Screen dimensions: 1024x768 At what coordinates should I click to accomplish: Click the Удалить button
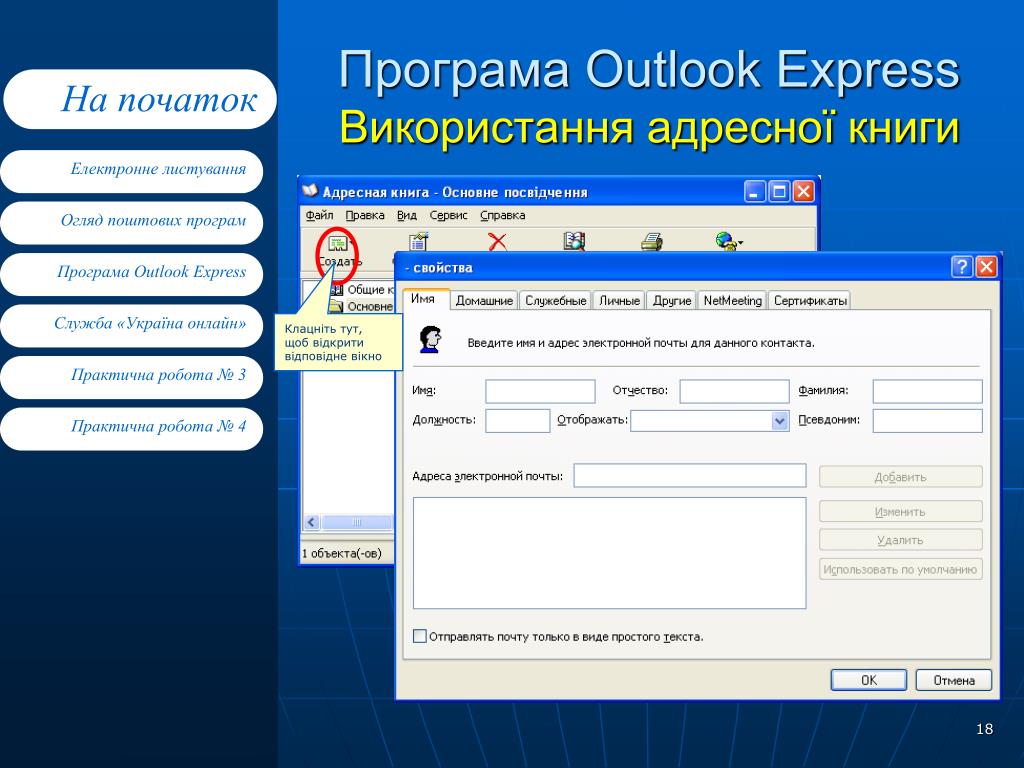click(x=901, y=540)
